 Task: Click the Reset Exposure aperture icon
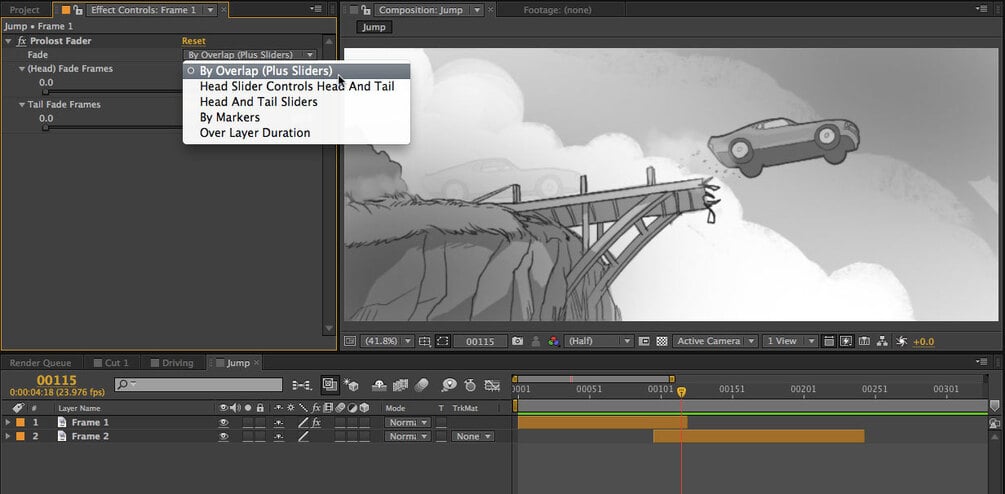(x=902, y=342)
